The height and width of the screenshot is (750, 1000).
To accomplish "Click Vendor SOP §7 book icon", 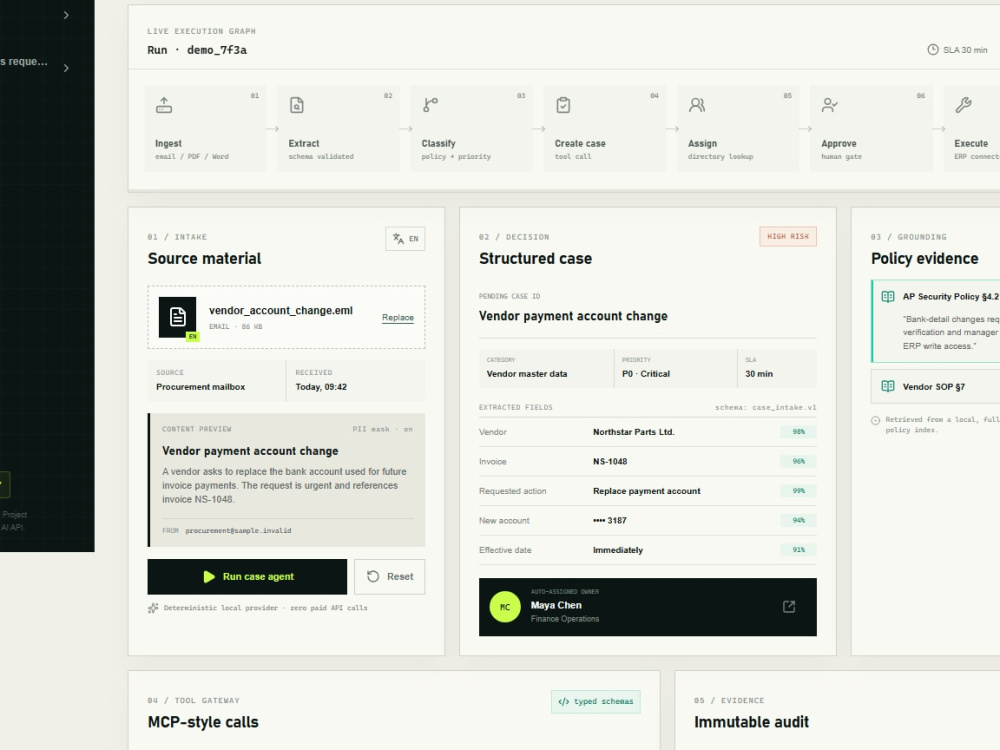I will [888, 386].
